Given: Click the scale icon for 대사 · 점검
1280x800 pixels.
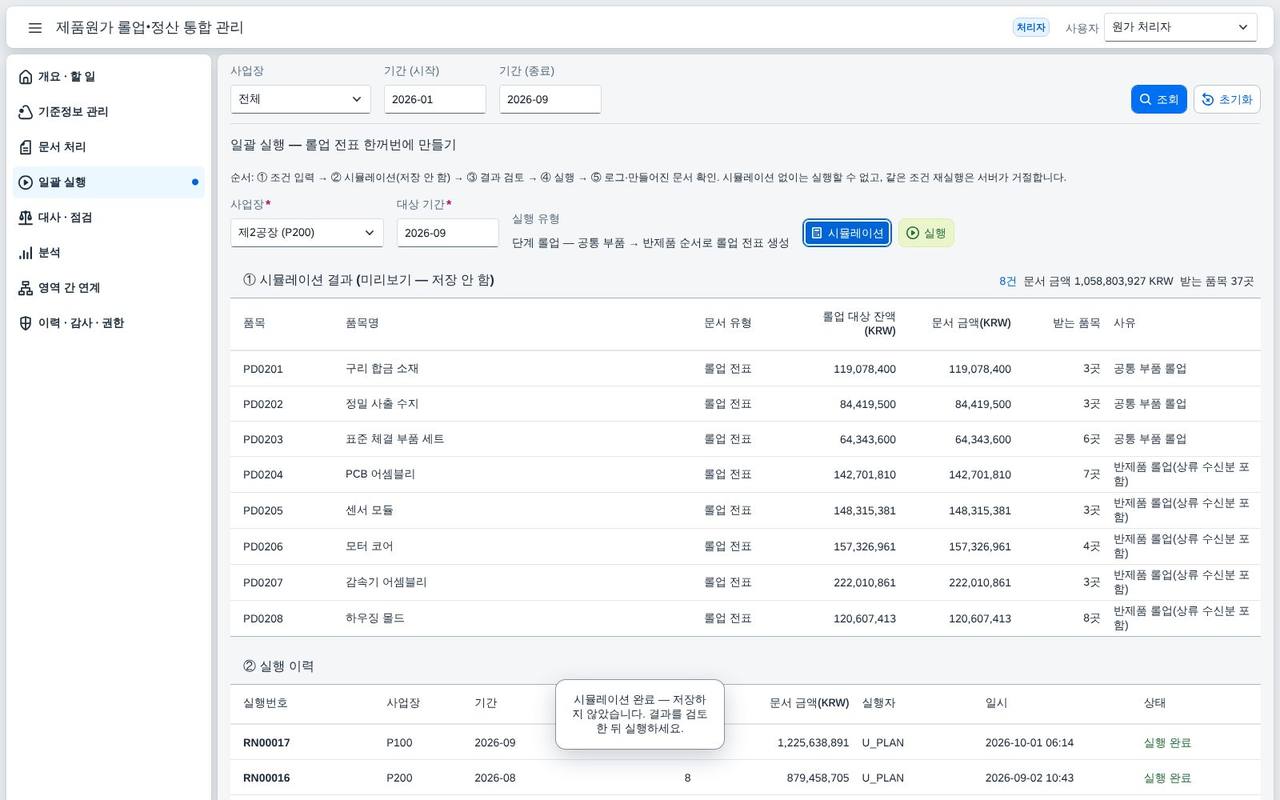Looking at the screenshot, I should (26, 217).
